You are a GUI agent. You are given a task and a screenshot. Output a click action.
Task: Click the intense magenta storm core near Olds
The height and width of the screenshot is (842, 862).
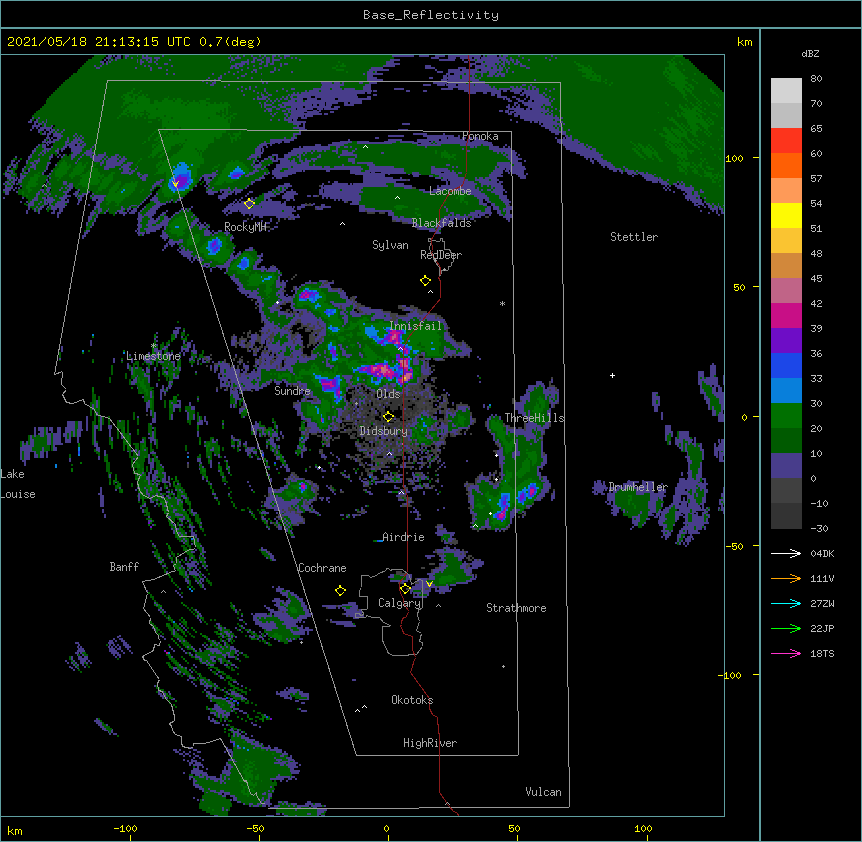tap(383, 370)
